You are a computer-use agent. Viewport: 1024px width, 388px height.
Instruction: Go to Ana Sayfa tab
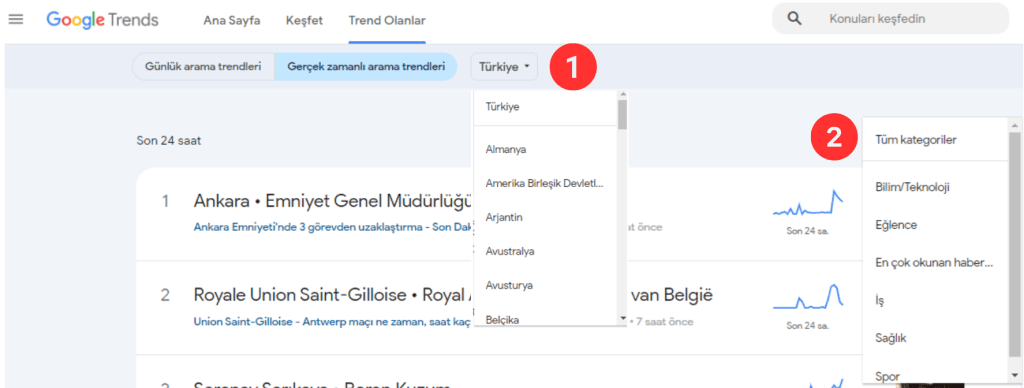coord(232,20)
